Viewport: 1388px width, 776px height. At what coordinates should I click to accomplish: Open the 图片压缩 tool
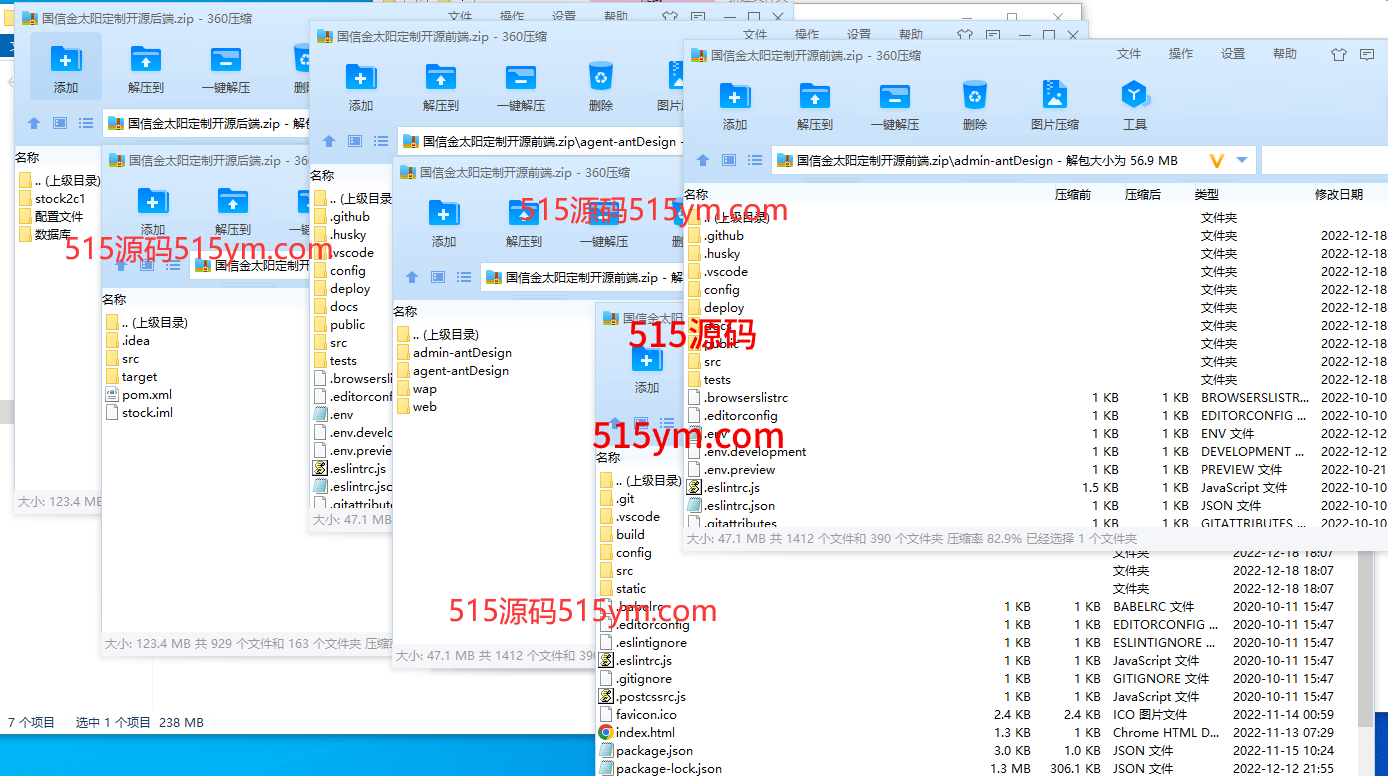click(1054, 106)
